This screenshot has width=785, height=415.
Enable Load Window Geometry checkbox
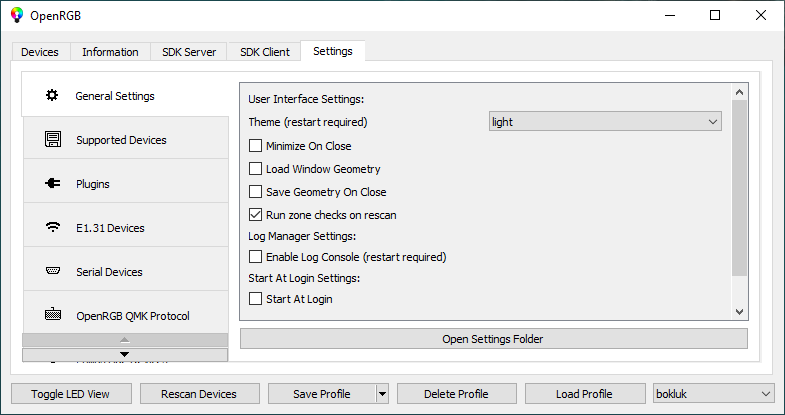[x=255, y=169]
